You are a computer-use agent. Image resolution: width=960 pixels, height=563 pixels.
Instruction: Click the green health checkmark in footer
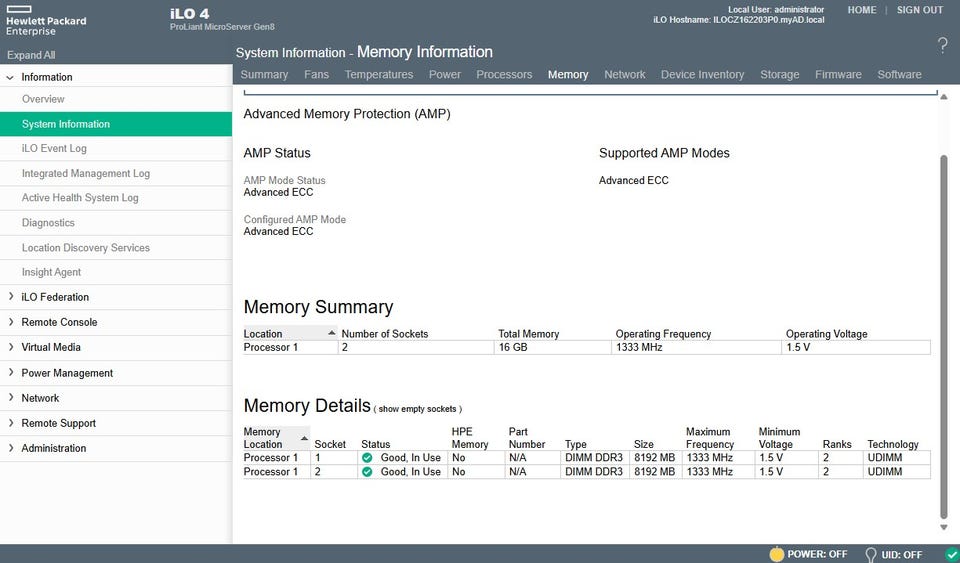click(950, 554)
